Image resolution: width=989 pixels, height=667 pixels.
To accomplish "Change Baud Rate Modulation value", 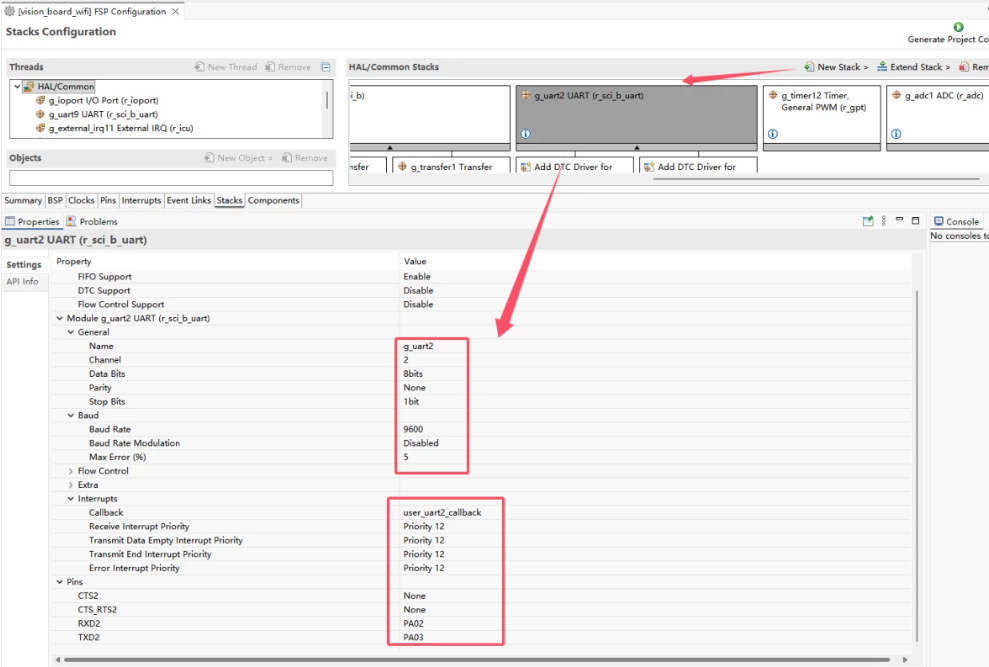I will pyautogui.click(x=421, y=443).
